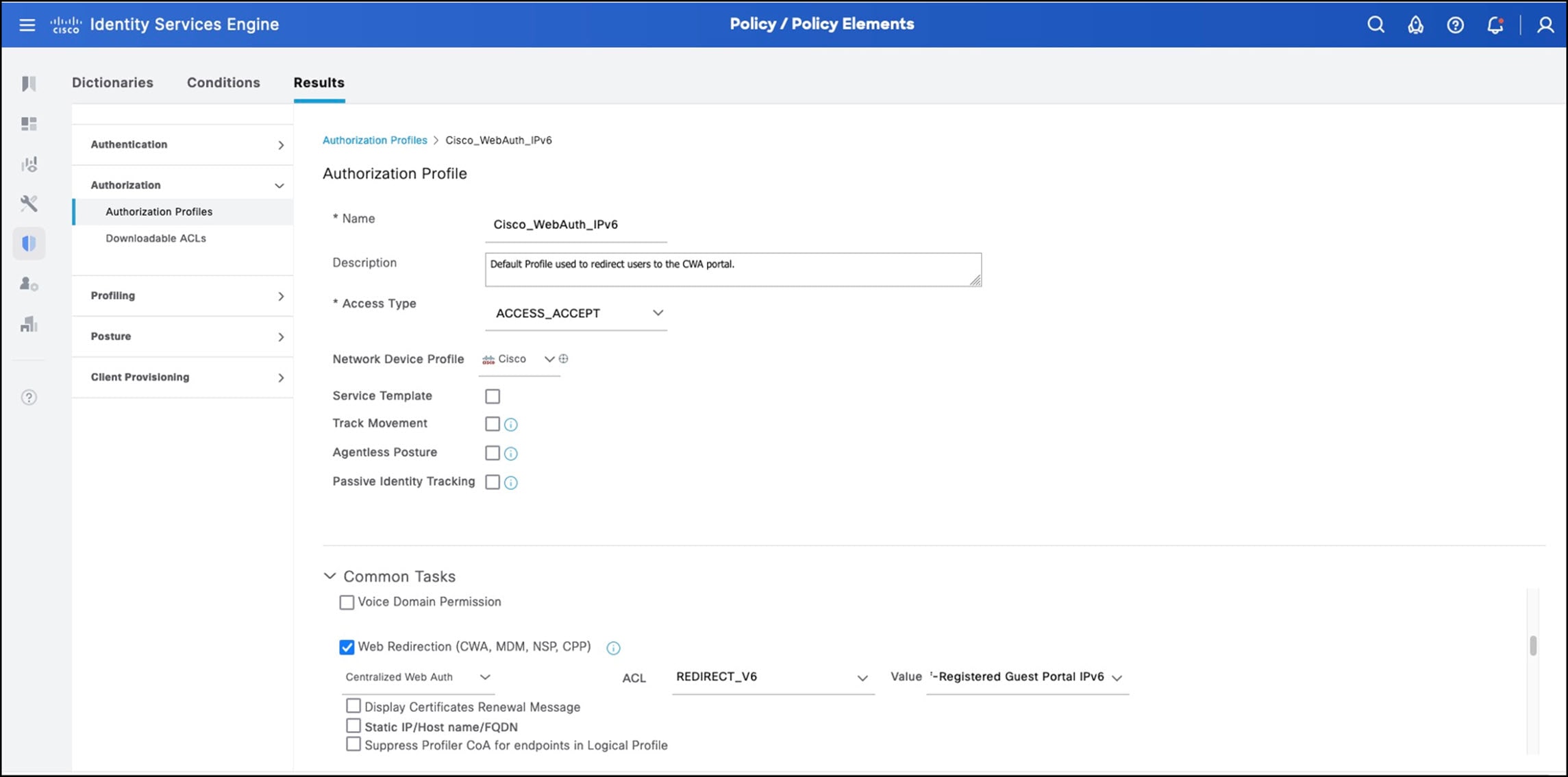Open the Access Type ACCESS_ACCEPT dropdown
The height and width of the screenshot is (777, 1568).
click(576, 313)
